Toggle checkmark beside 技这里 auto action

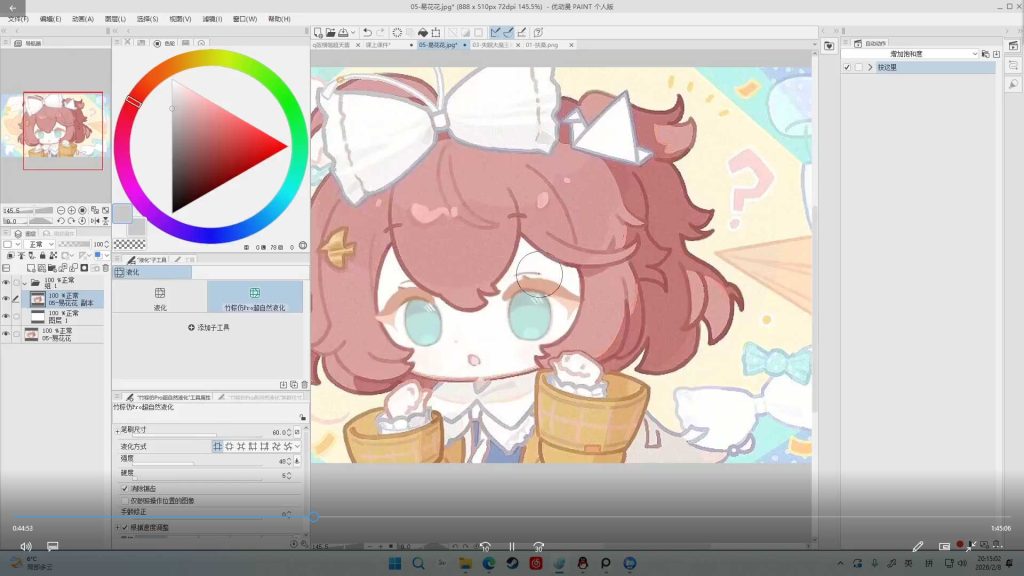click(x=847, y=67)
